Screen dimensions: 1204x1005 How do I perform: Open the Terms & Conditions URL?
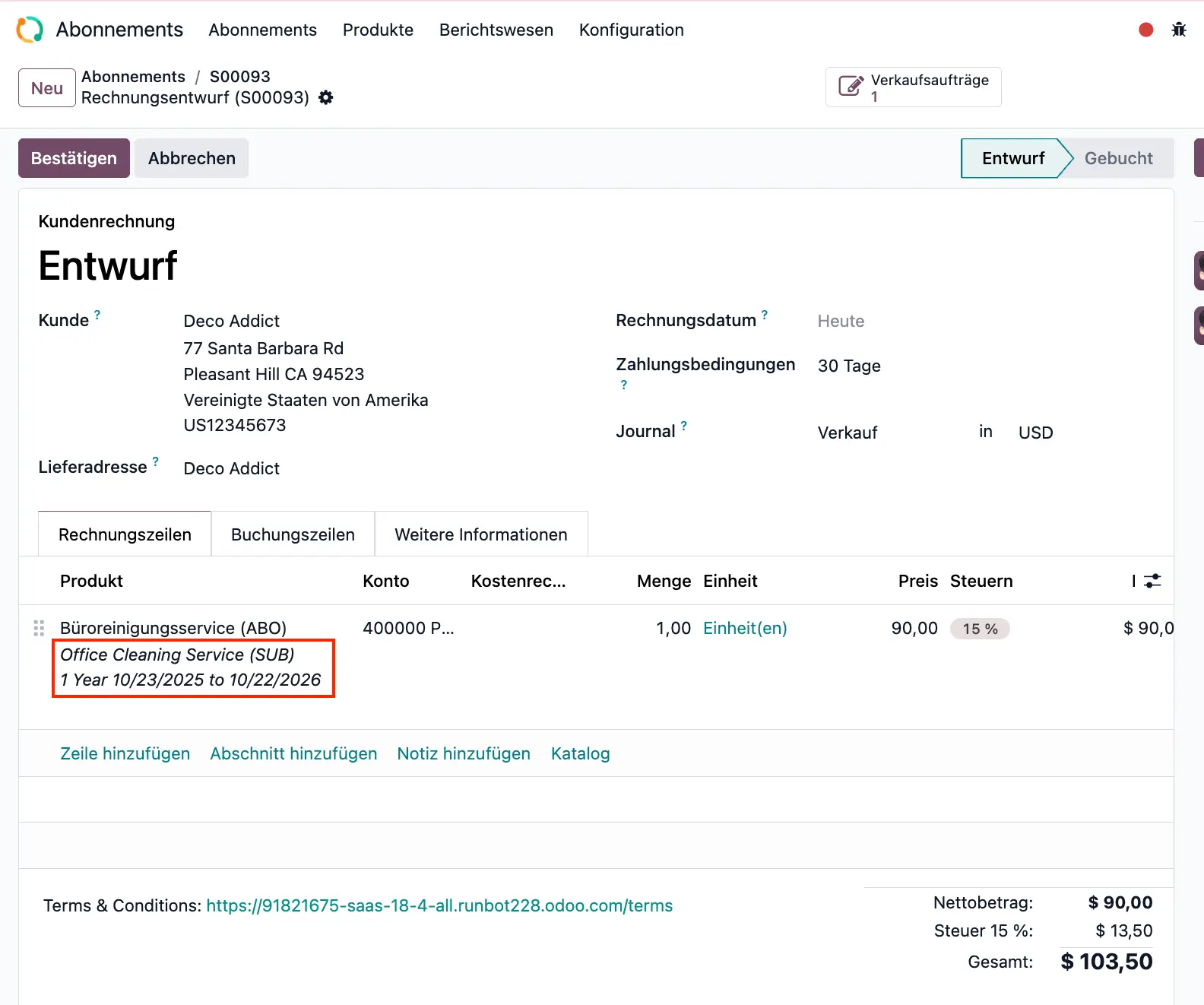[439, 906]
